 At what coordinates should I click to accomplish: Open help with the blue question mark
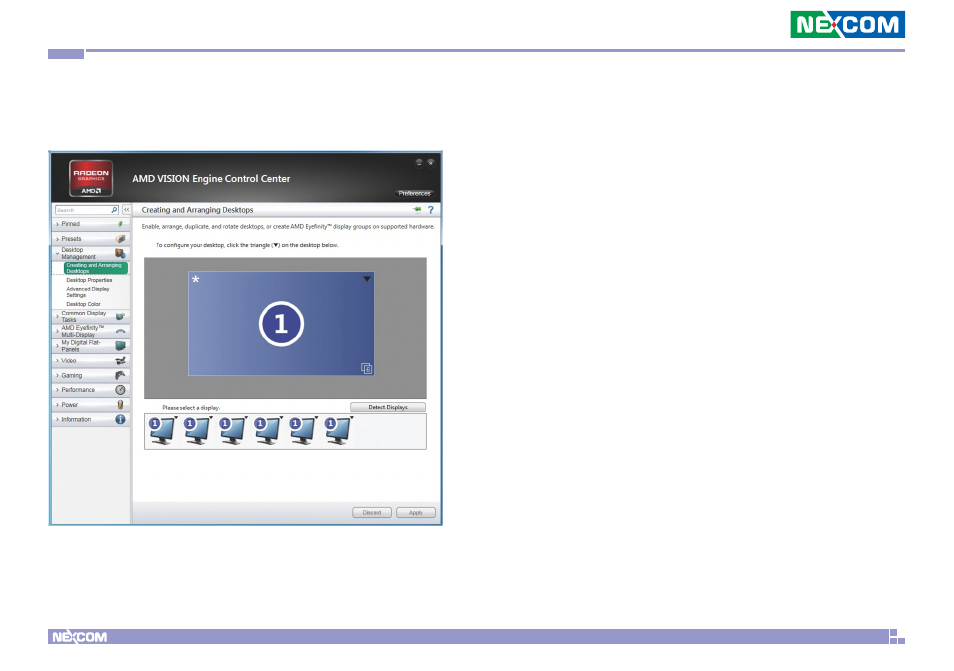point(431,210)
